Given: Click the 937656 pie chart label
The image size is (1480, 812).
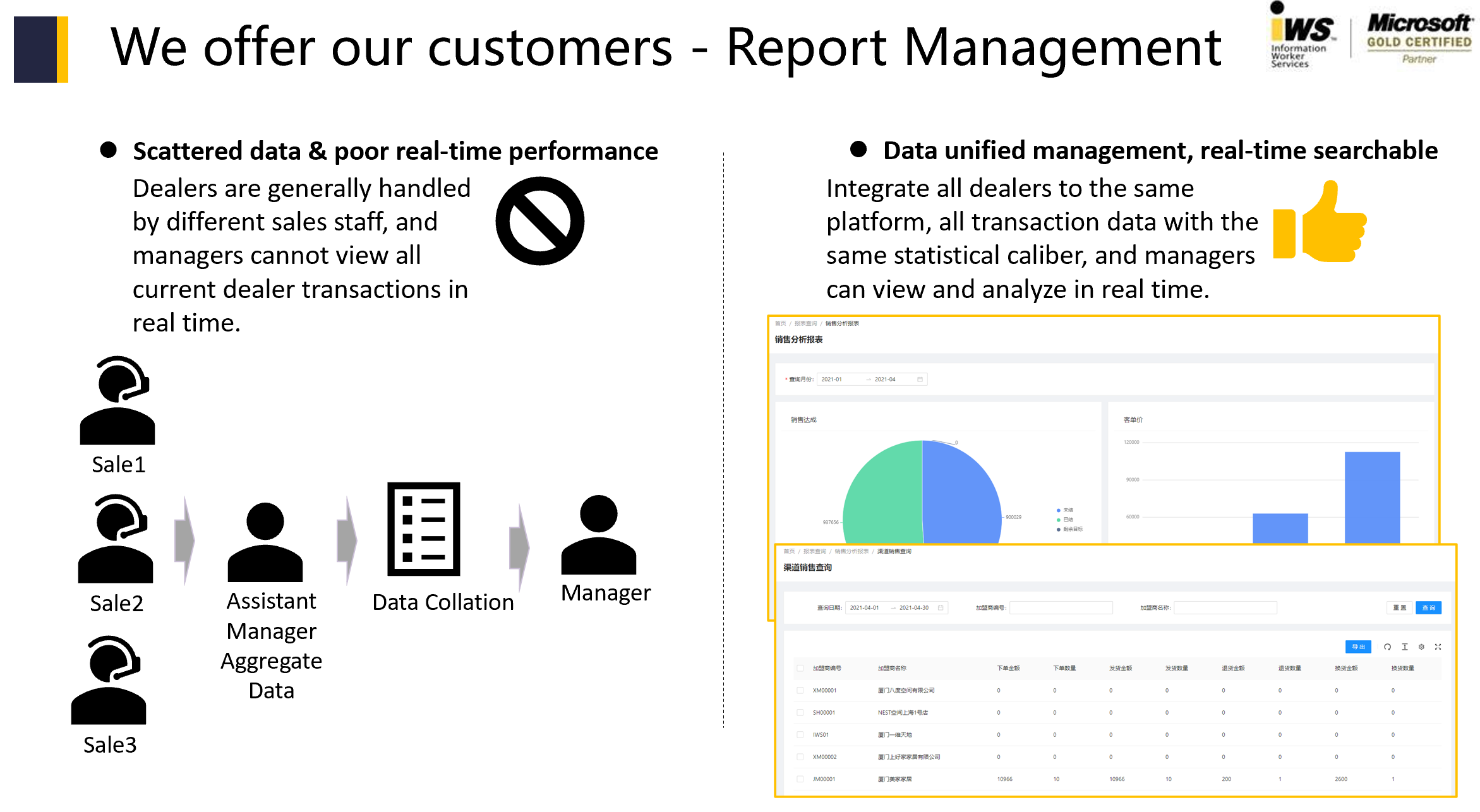Looking at the screenshot, I should click(831, 522).
